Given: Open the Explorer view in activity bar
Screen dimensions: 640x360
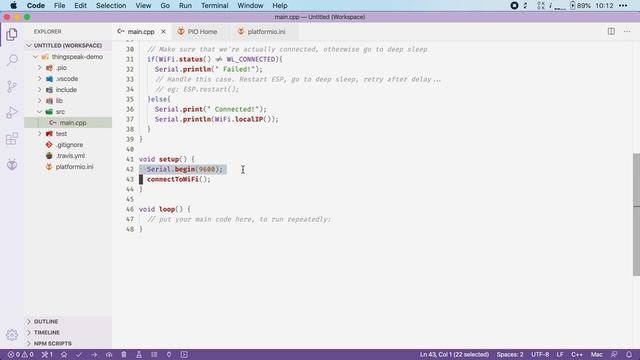Looking at the screenshot, I should 12,34.
